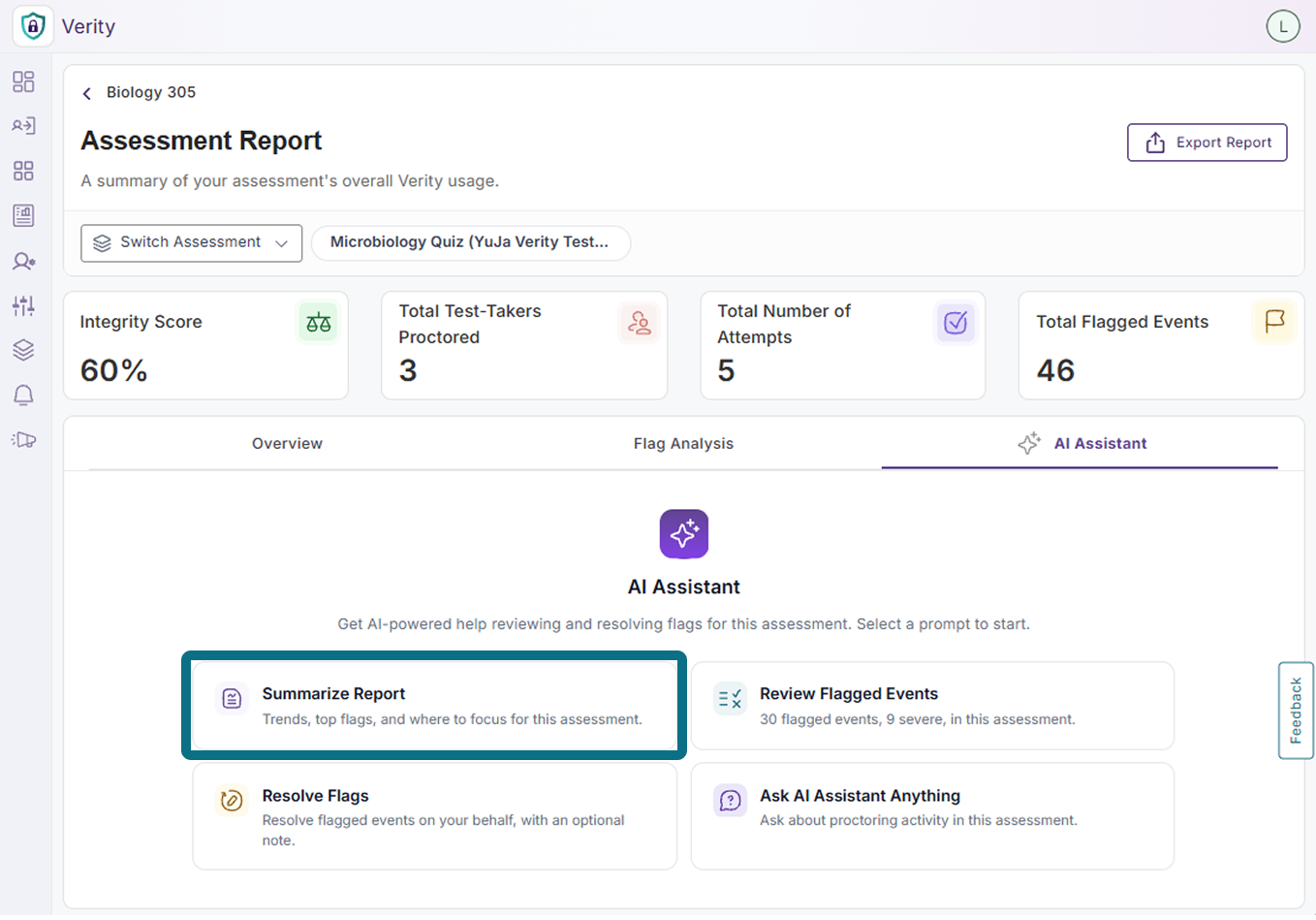The height and width of the screenshot is (920, 1316).
Task: Open the Feedback side tab
Action: click(x=1296, y=711)
